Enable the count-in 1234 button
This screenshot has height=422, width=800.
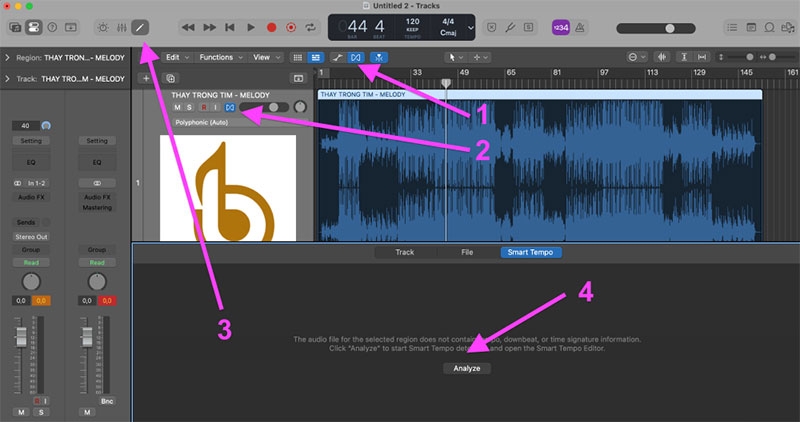(x=561, y=28)
